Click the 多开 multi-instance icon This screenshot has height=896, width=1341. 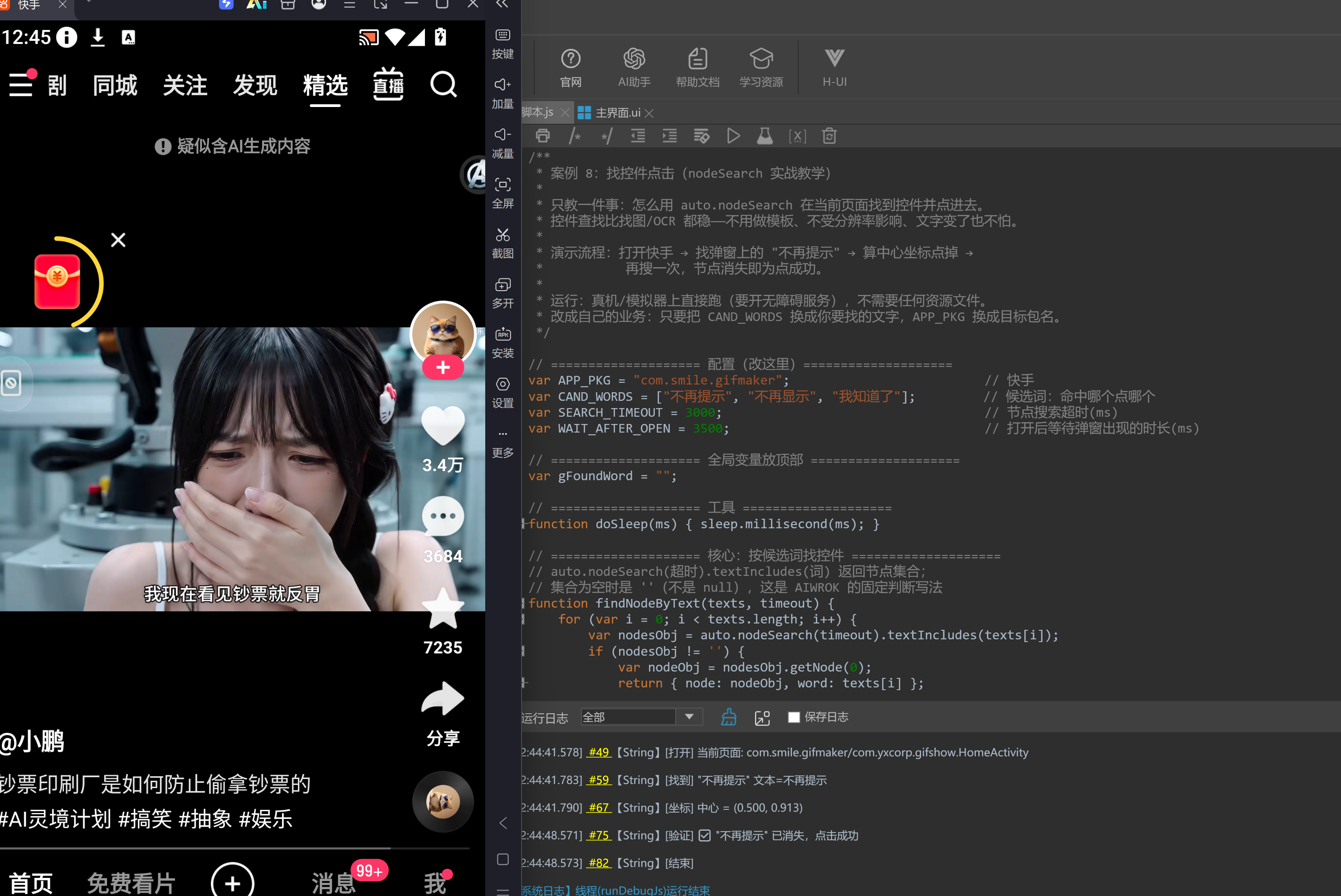click(x=502, y=293)
